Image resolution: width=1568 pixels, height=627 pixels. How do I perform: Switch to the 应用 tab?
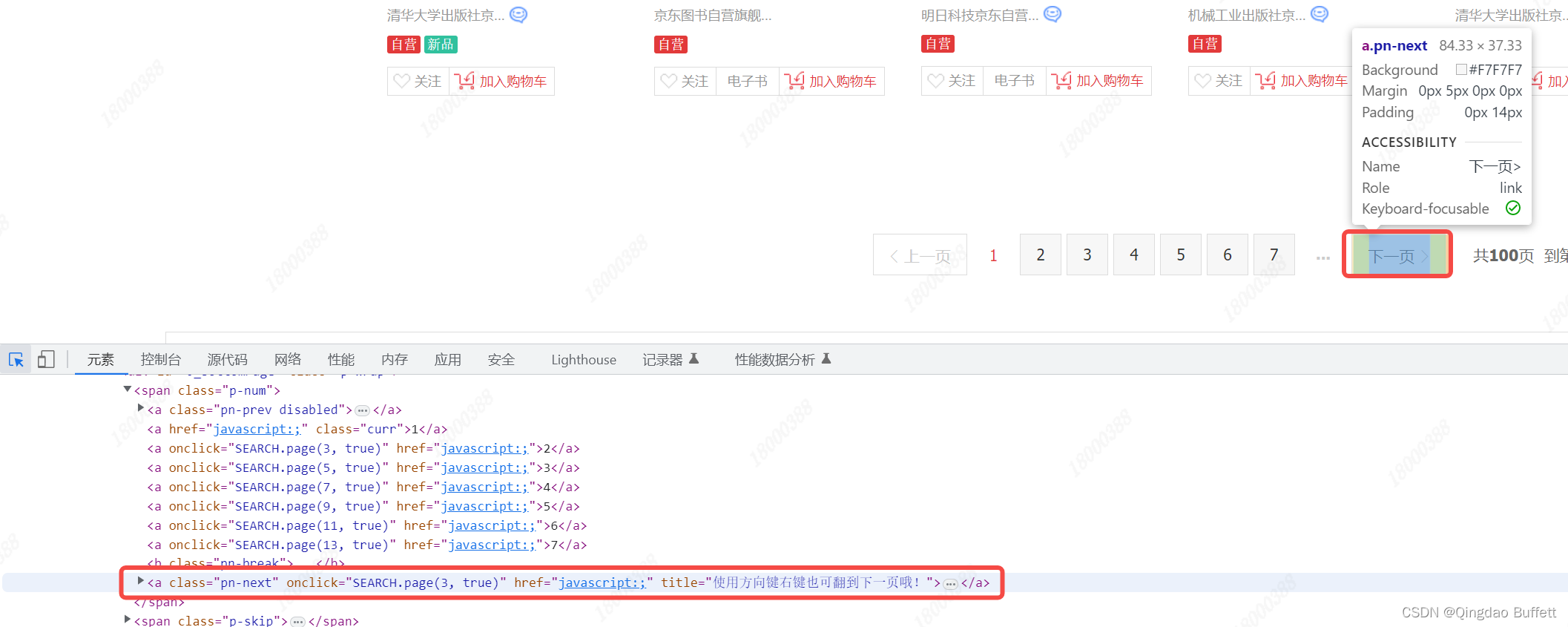(x=448, y=360)
